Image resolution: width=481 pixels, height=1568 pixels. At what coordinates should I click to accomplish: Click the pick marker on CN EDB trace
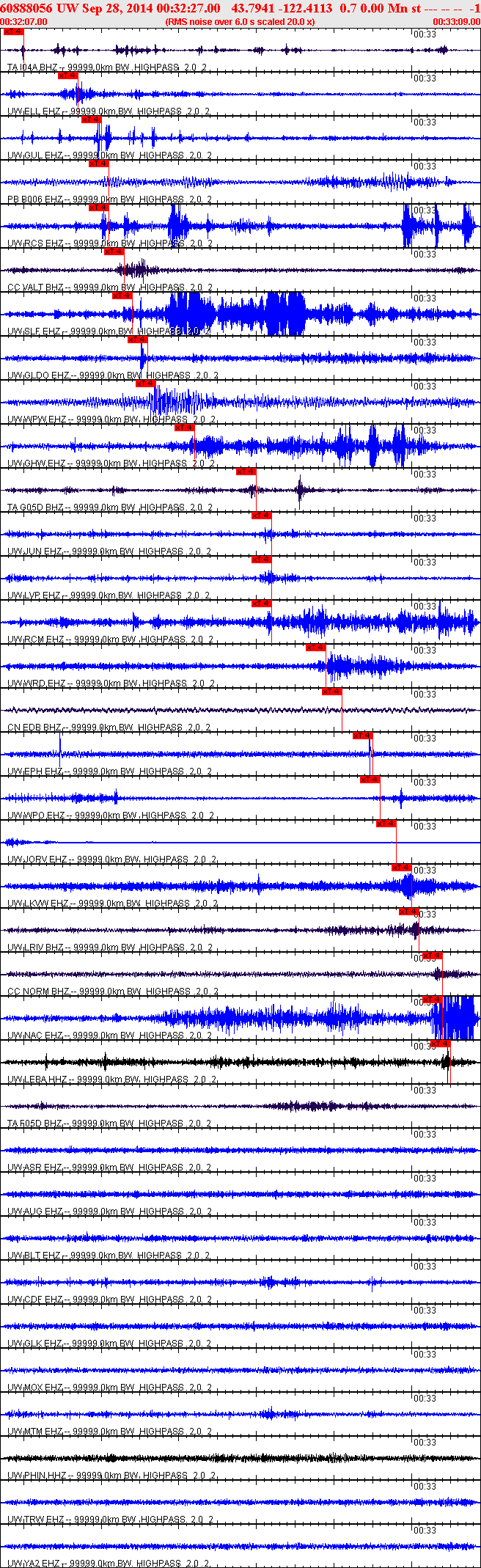coord(332,692)
